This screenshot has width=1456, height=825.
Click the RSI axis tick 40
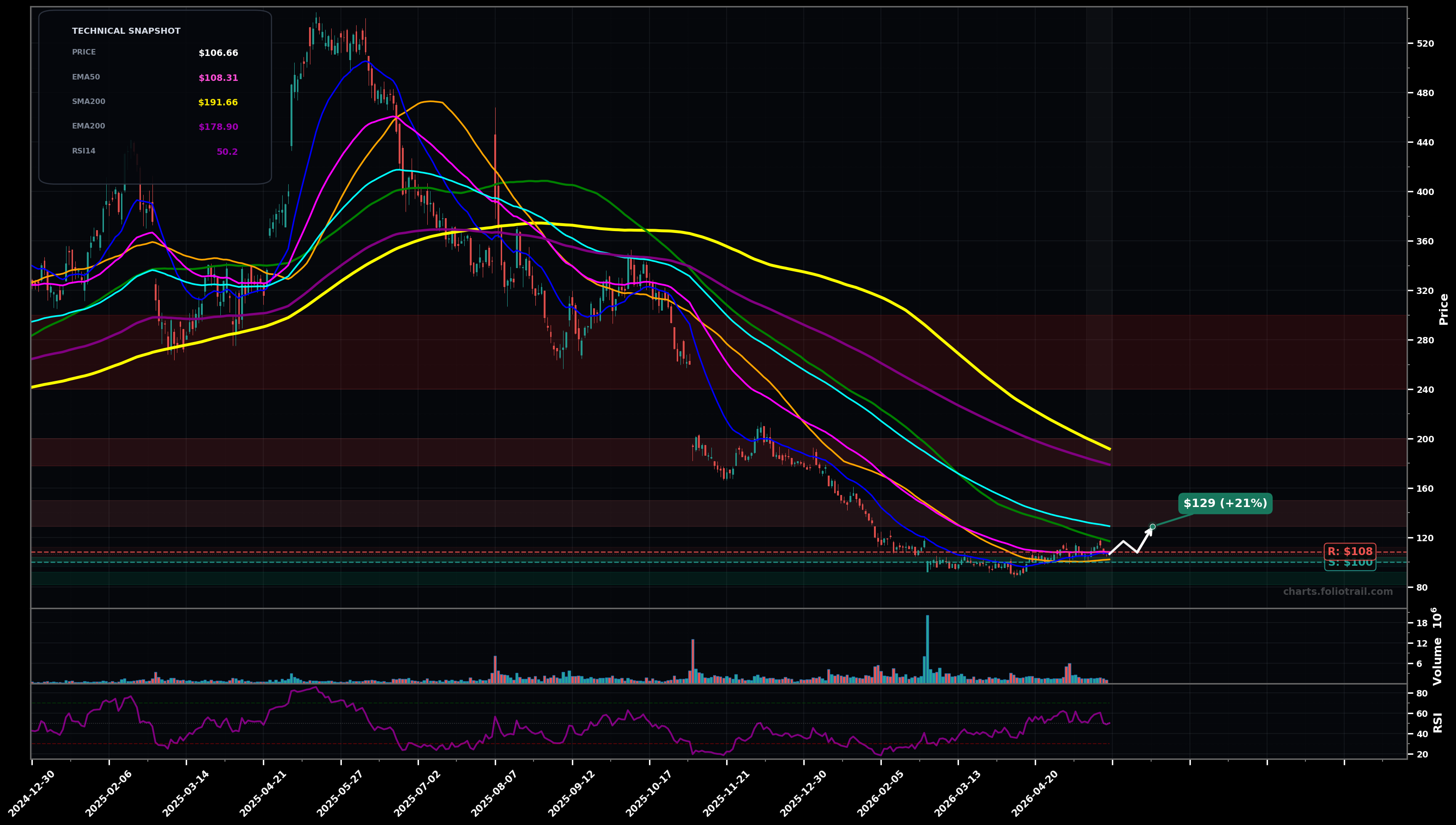tap(1422, 734)
